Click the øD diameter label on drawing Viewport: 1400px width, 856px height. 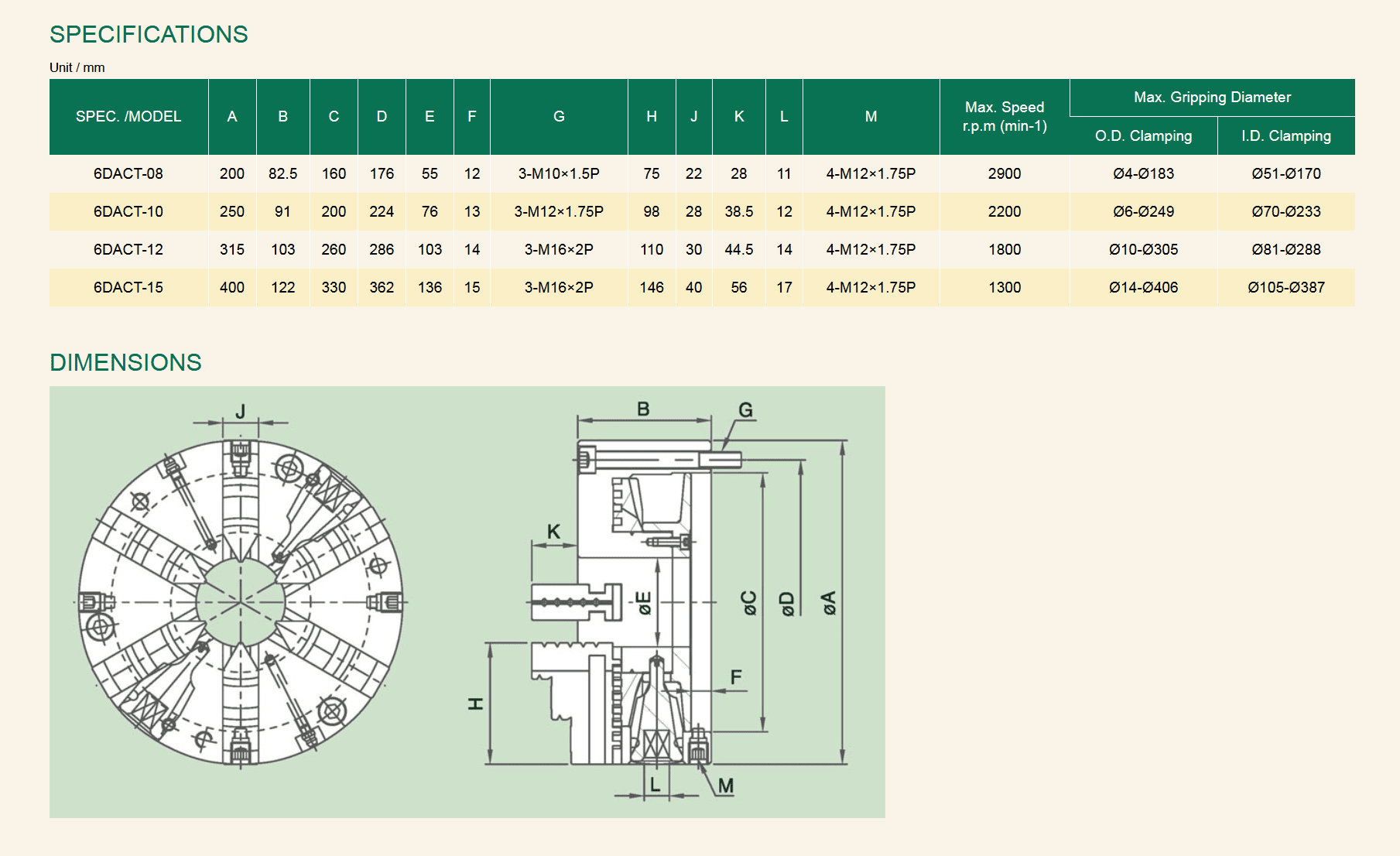pyautogui.click(x=787, y=603)
